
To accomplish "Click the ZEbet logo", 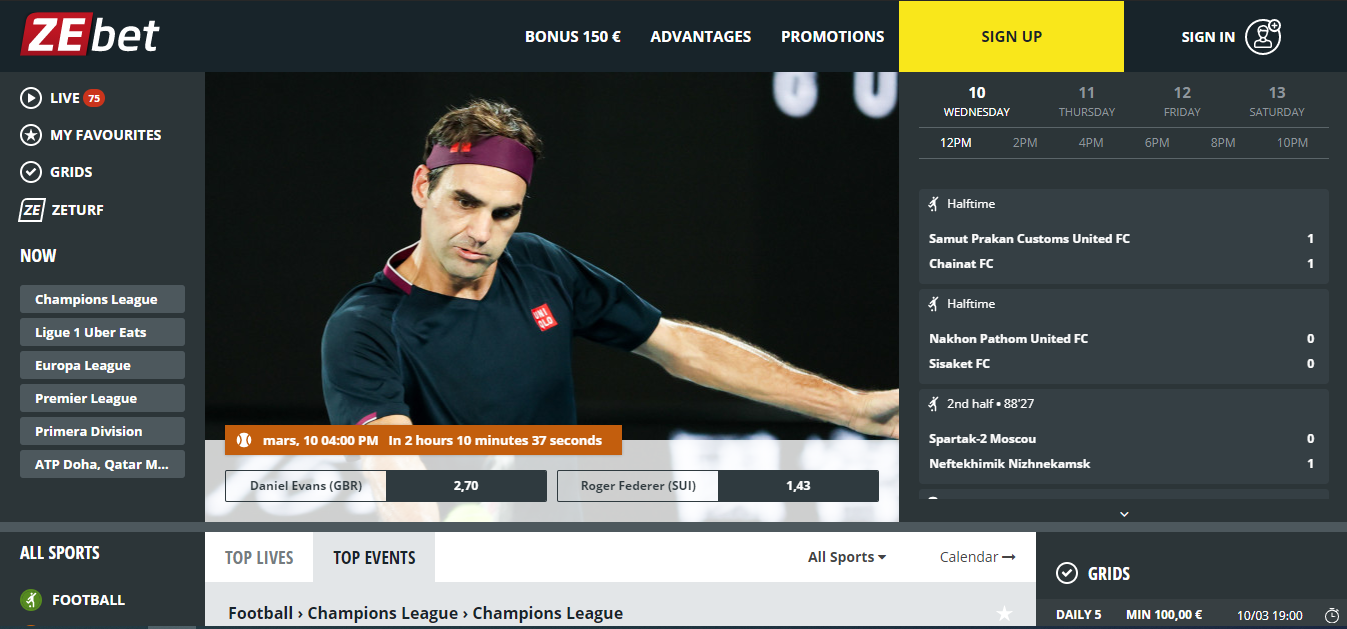I will pos(90,35).
